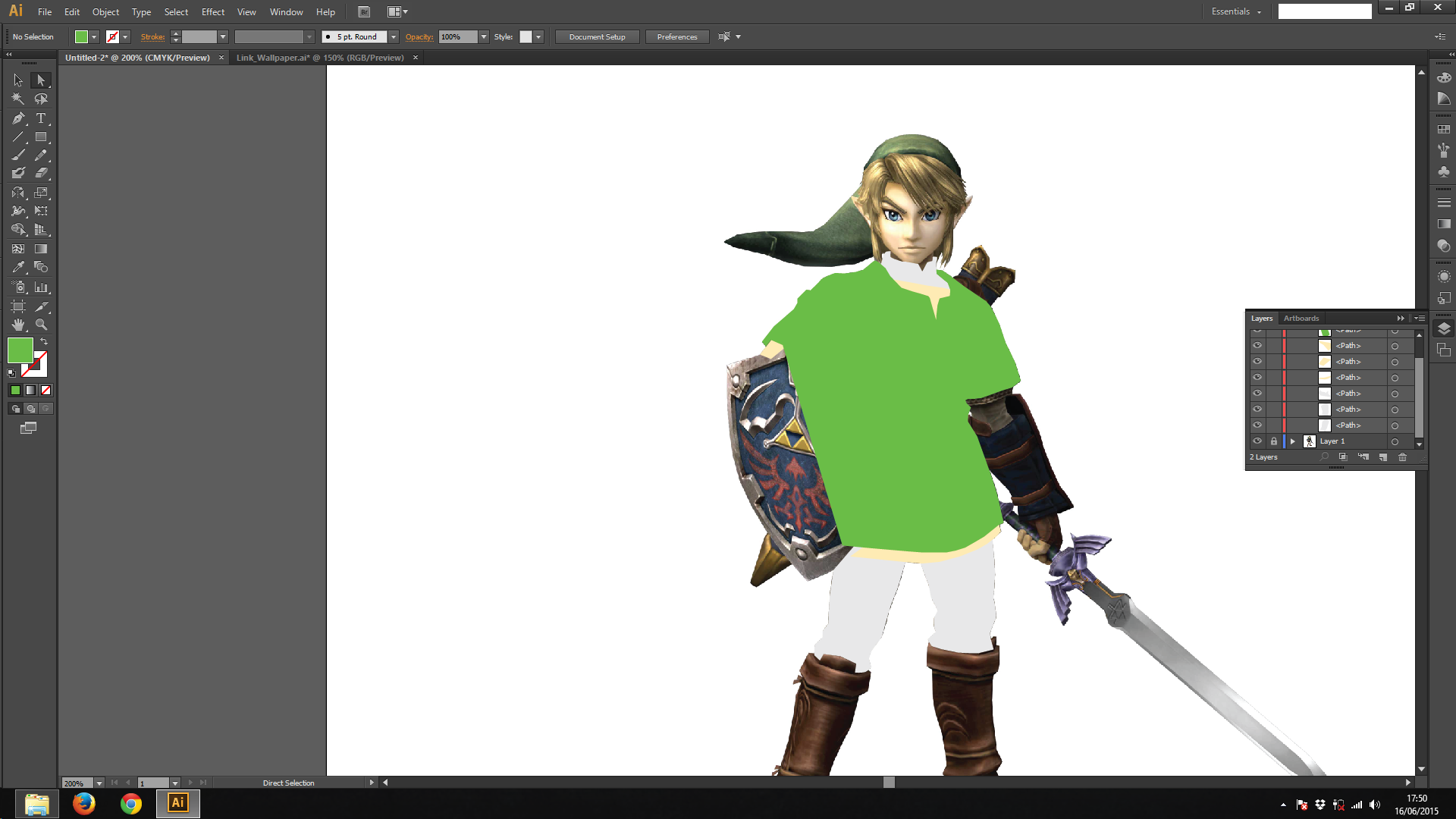Open the Style dropdown arrow
Viewport: 1456px width, 819px height.
(x=538, y=37)
